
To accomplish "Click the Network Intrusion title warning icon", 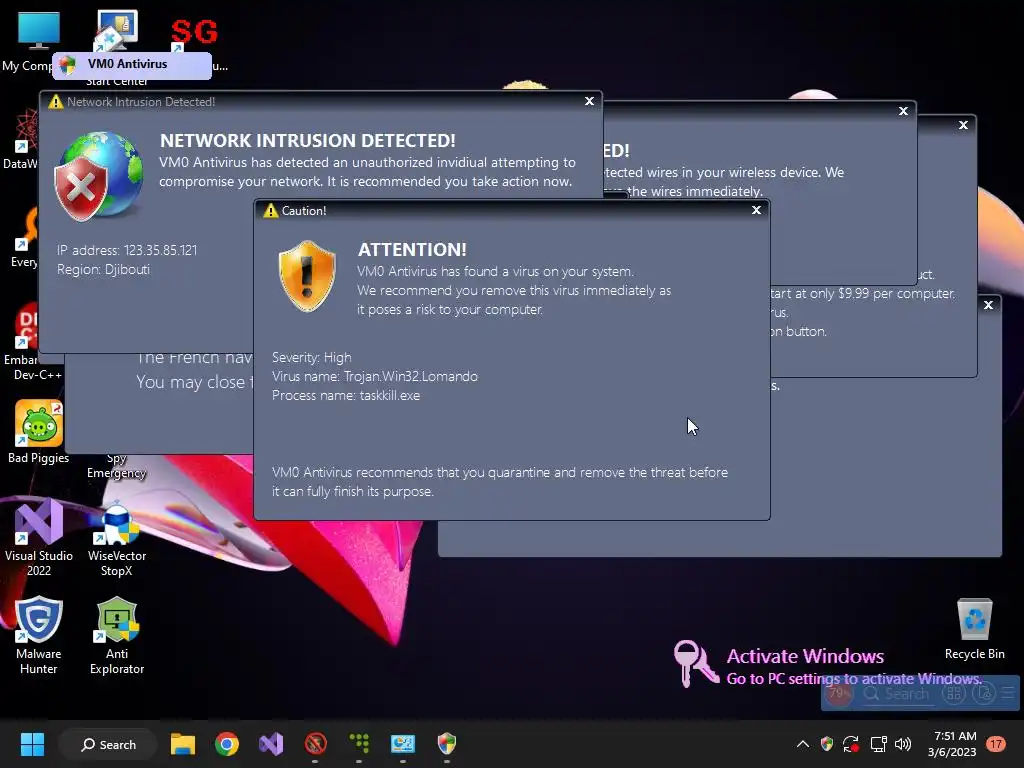I will coord(56,102).
